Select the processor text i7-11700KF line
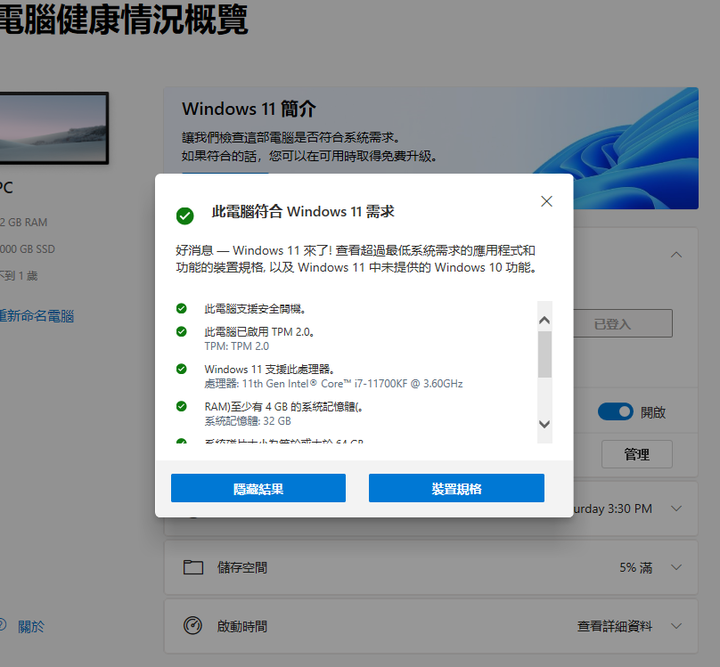 (333, 383)
